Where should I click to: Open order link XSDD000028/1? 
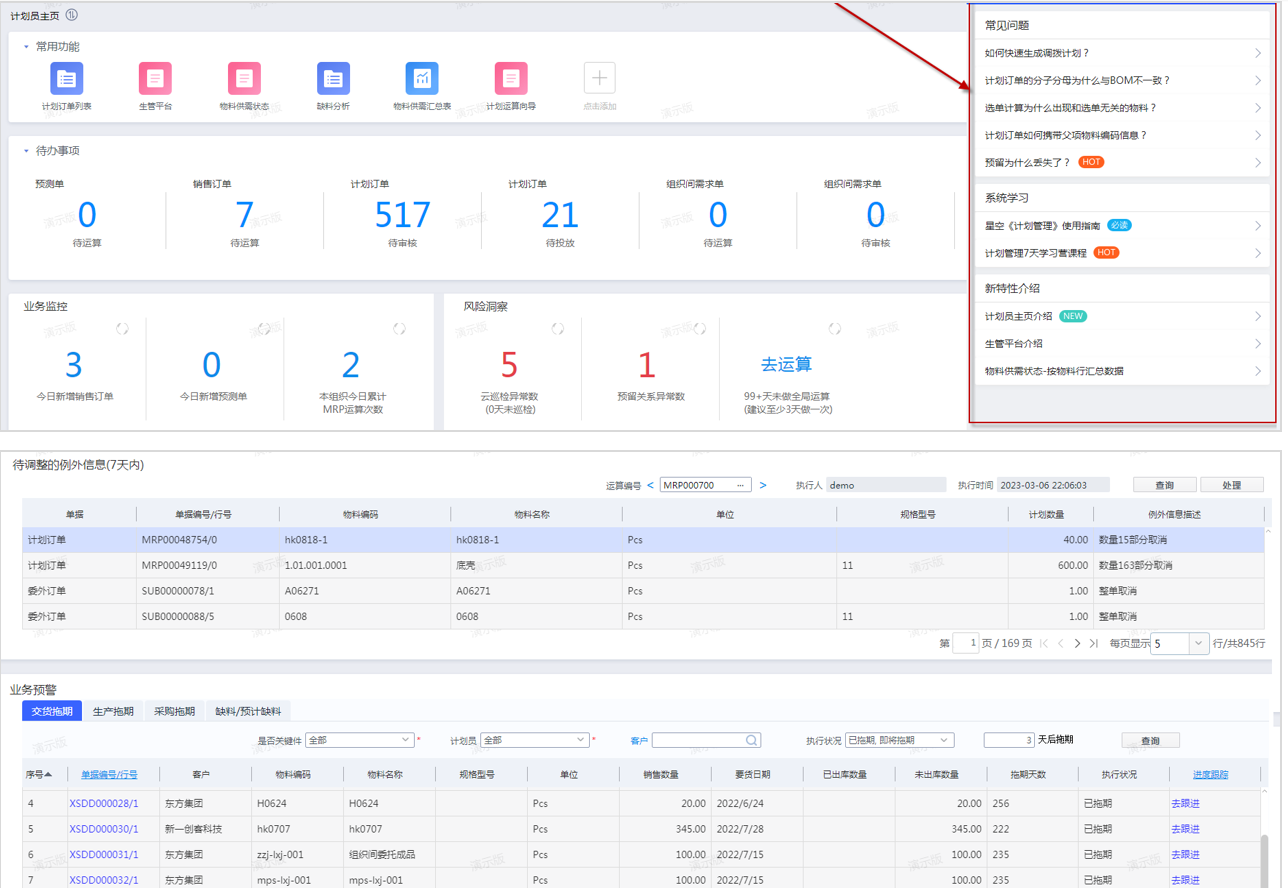point(103,804)
